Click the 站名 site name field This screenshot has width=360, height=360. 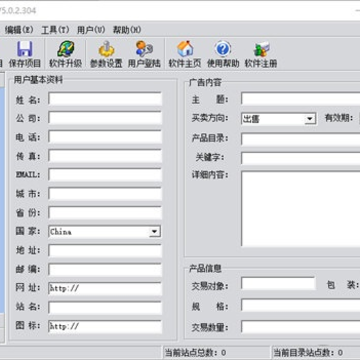(105, 308)
